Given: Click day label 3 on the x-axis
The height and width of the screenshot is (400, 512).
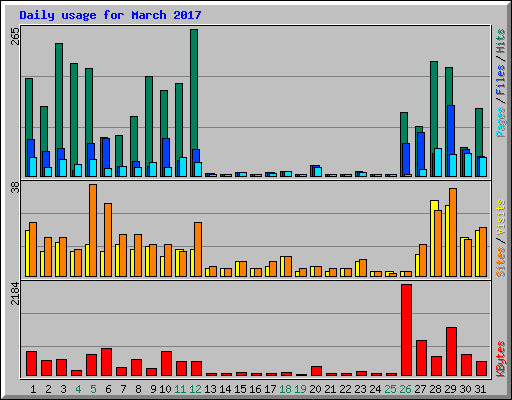Looking at the screenshot, I should click(x=63, y=389).
